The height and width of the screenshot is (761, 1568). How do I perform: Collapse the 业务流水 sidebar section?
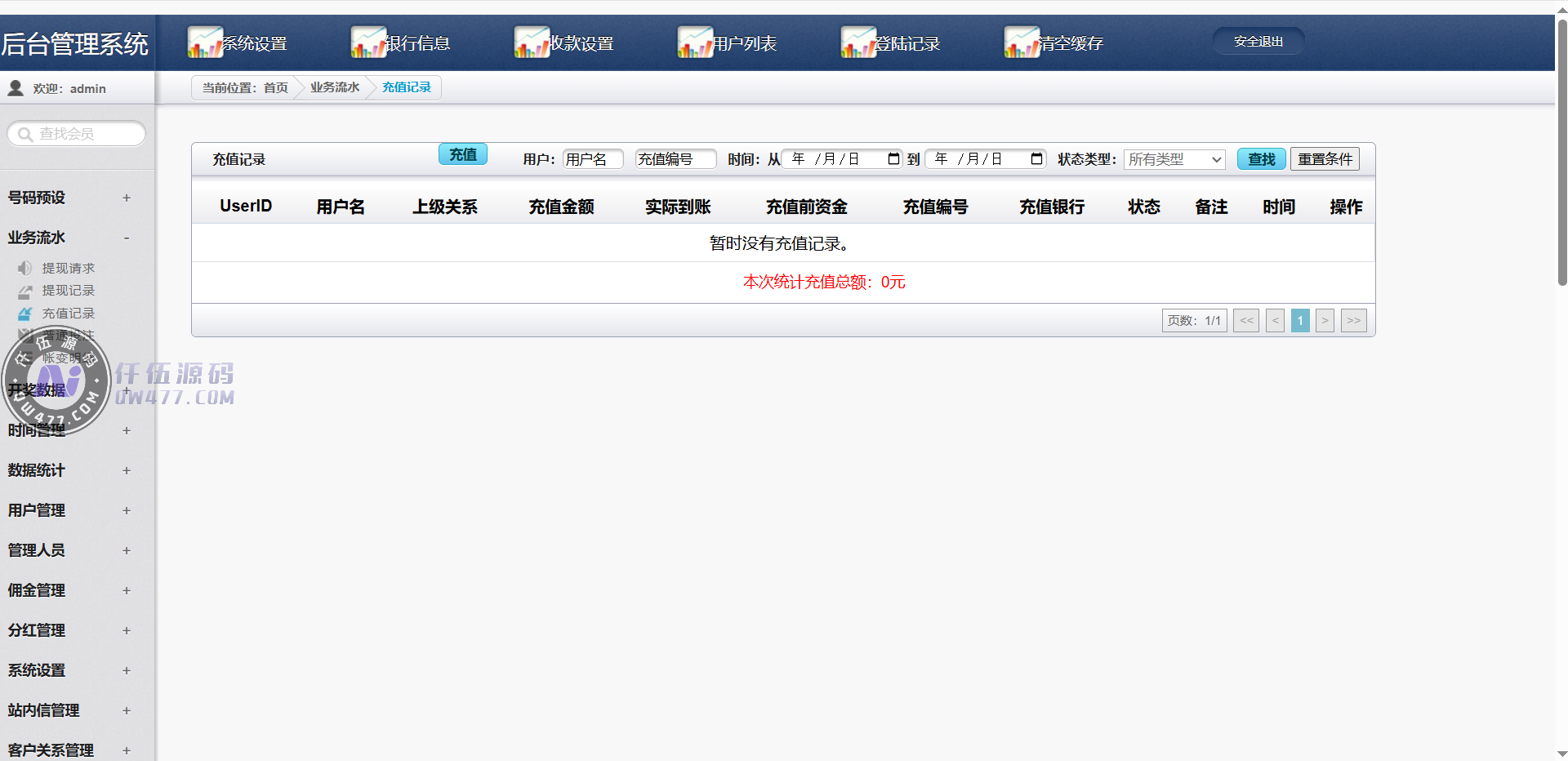[127, 238]
